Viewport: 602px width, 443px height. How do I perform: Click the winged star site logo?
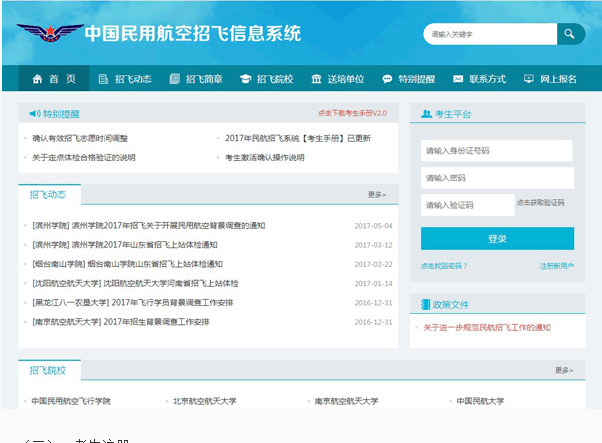click(x=50, y=33)
